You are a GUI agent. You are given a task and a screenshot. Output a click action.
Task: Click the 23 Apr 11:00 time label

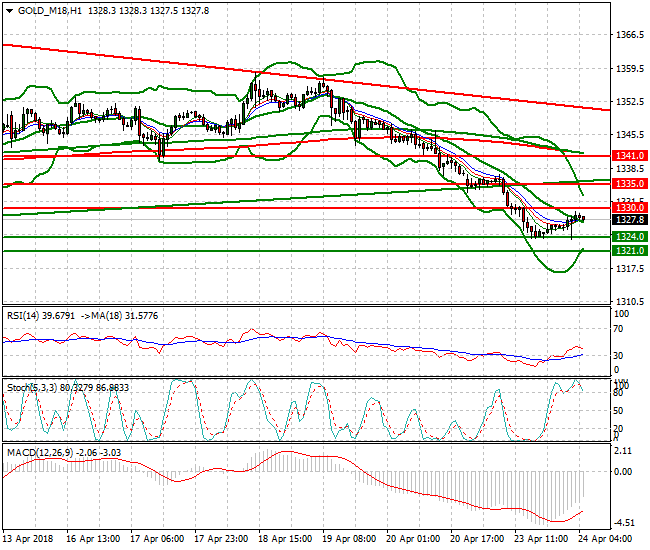541,539
